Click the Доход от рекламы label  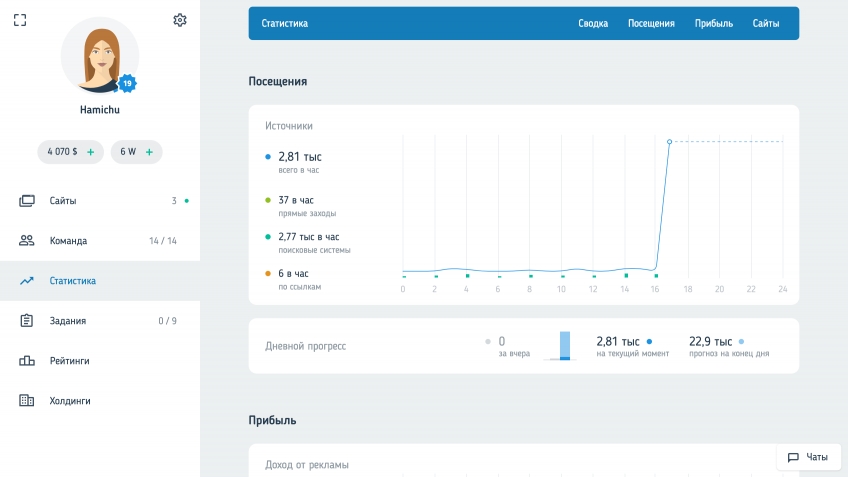[x=307, y=465]
